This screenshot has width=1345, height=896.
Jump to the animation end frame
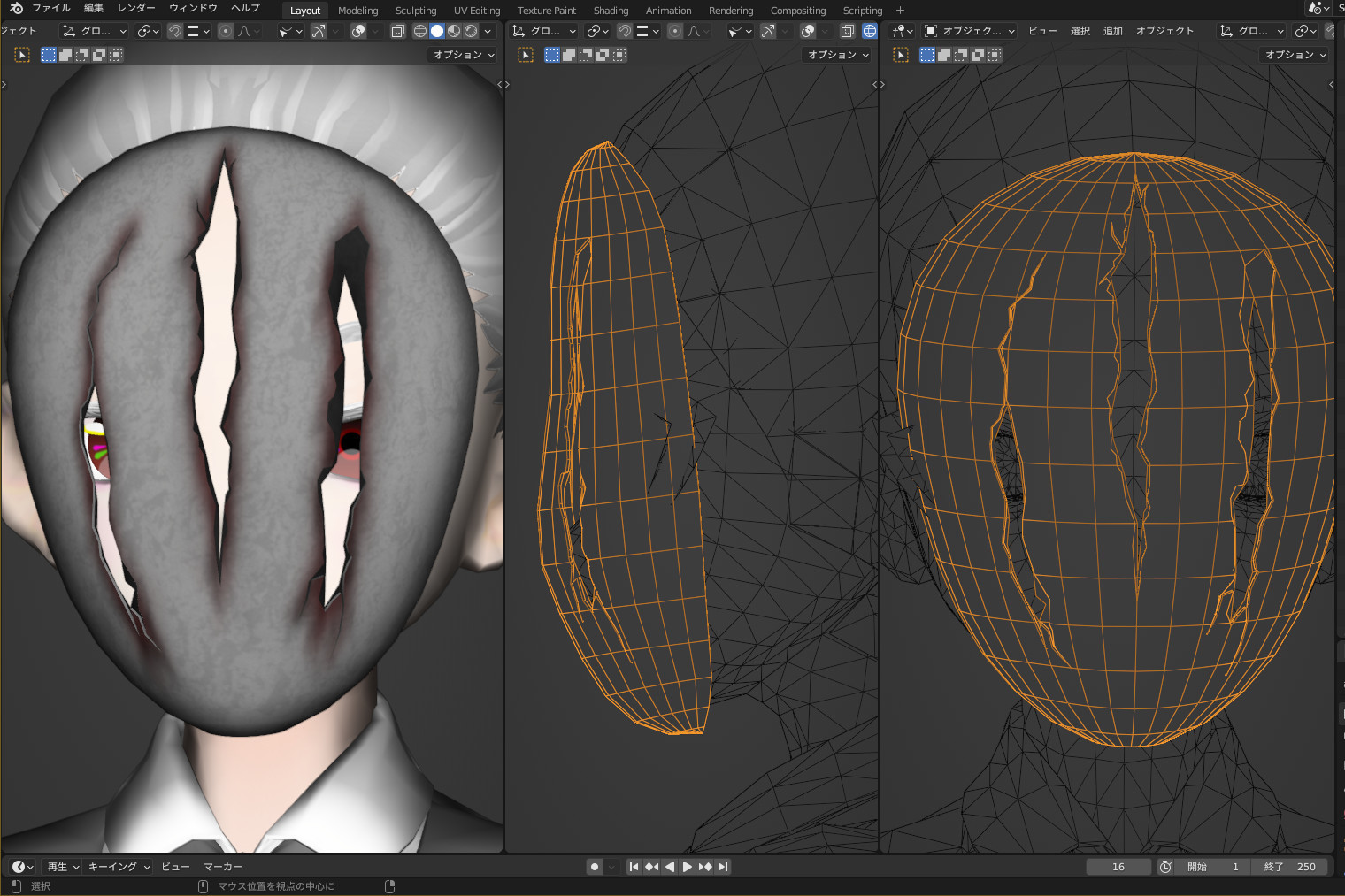pos(723,866)
